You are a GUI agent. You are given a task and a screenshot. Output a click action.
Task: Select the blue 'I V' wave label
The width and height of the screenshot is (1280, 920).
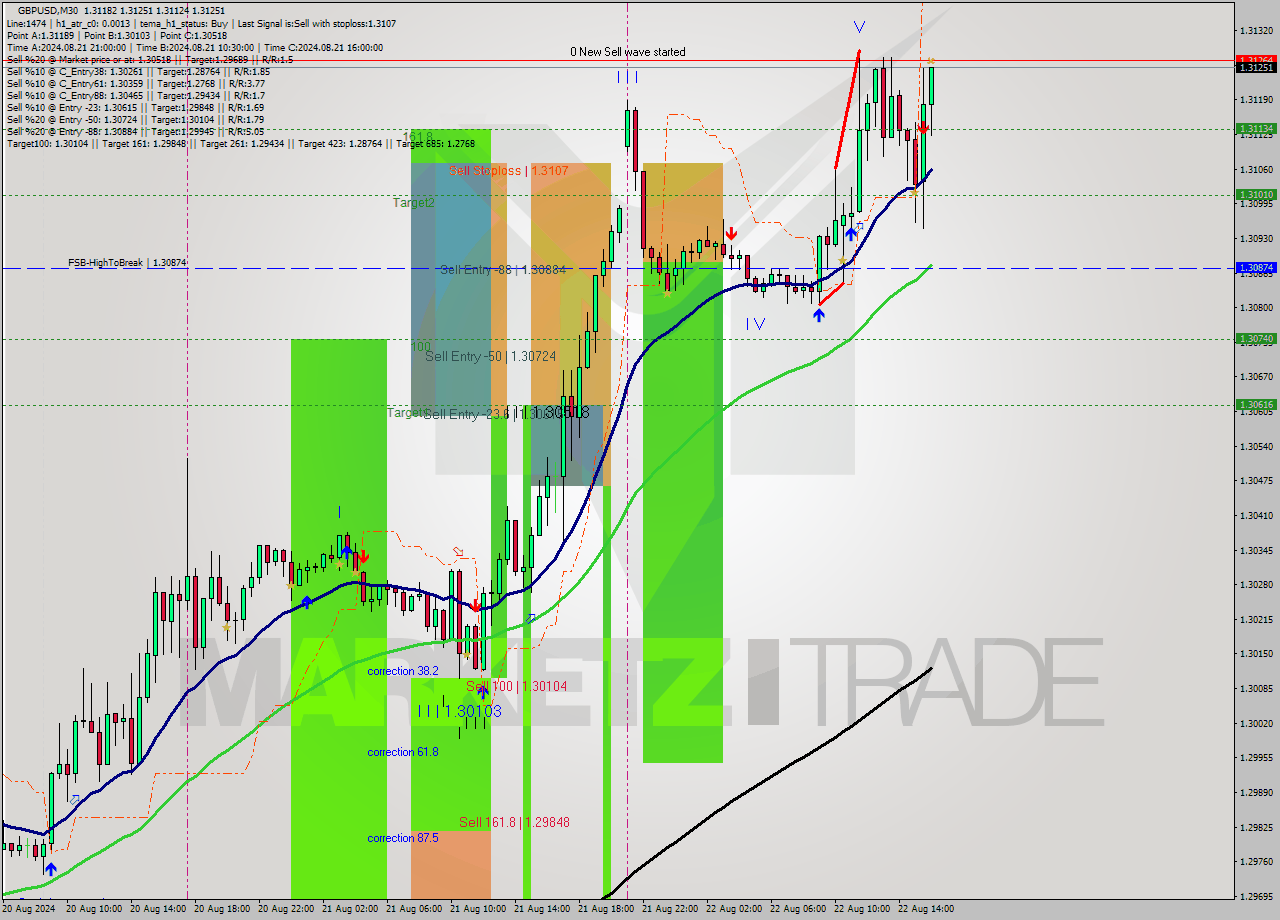pos(755,324)
